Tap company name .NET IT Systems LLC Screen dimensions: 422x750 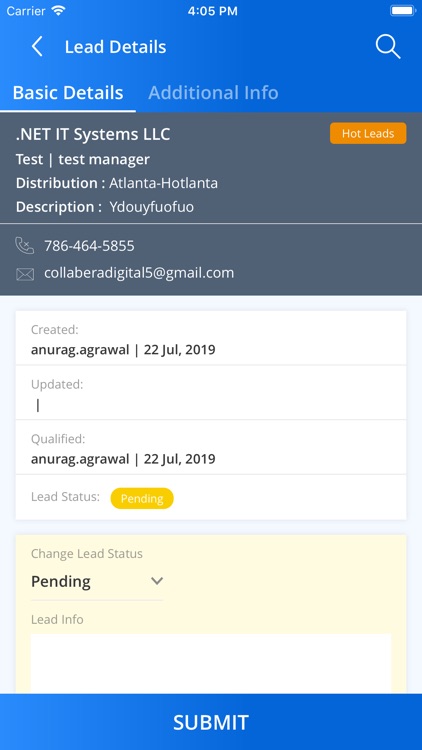[93, 134]
